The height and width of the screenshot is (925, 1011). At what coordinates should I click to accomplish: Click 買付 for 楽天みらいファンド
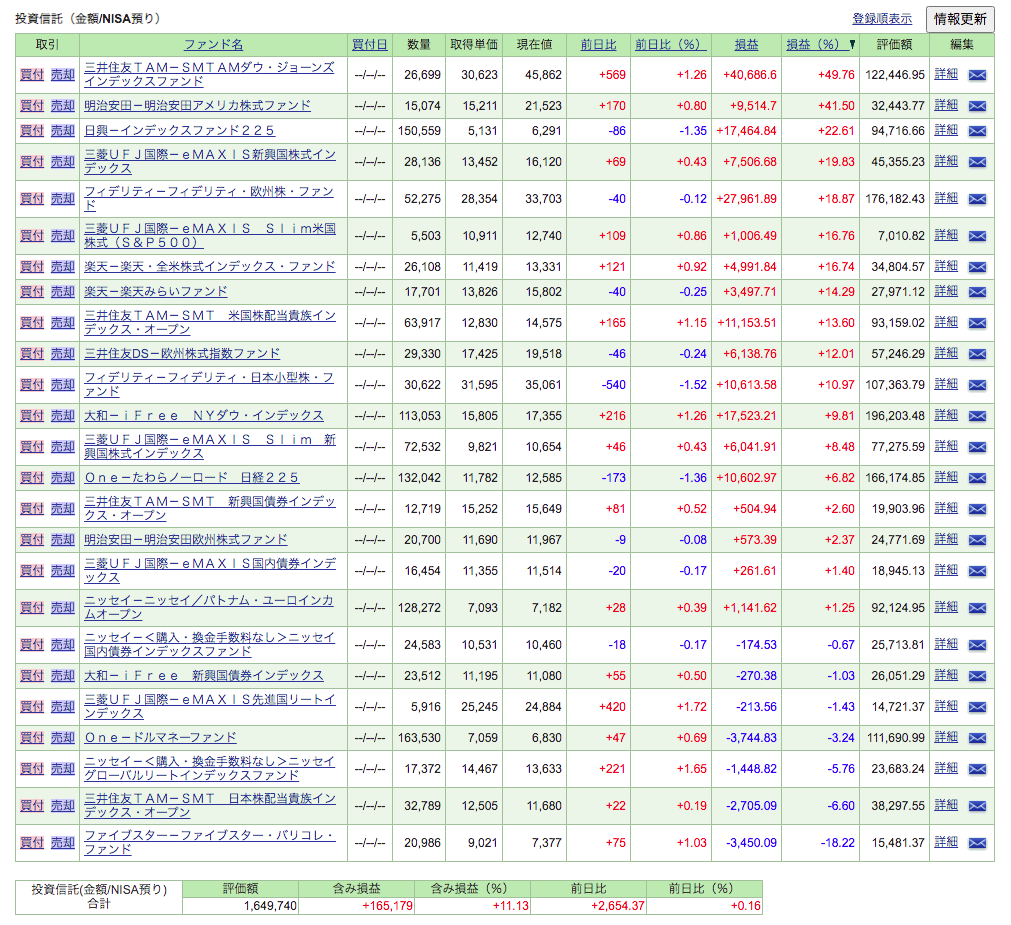pos(32,292)
